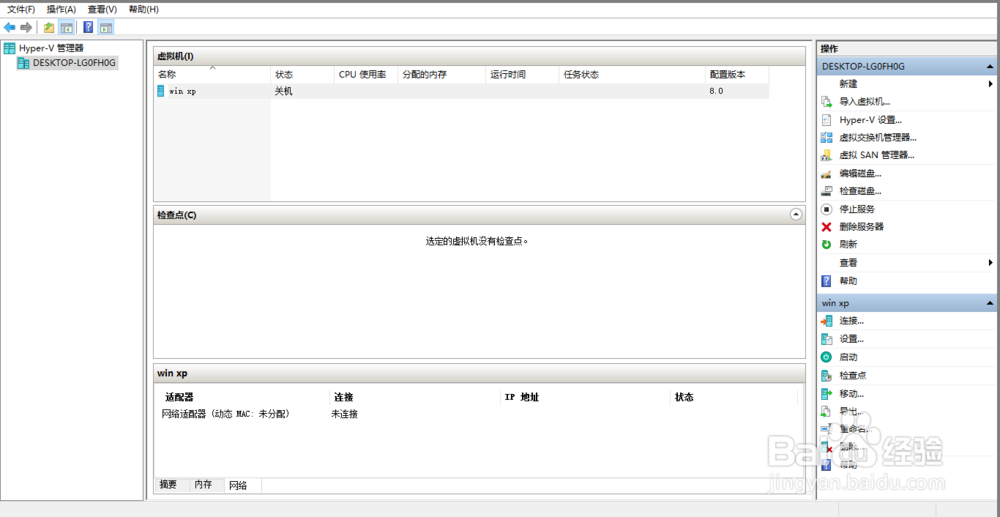Open 虚拟交换机管理器... action
1000x517 pixels.
pos(878,137)
